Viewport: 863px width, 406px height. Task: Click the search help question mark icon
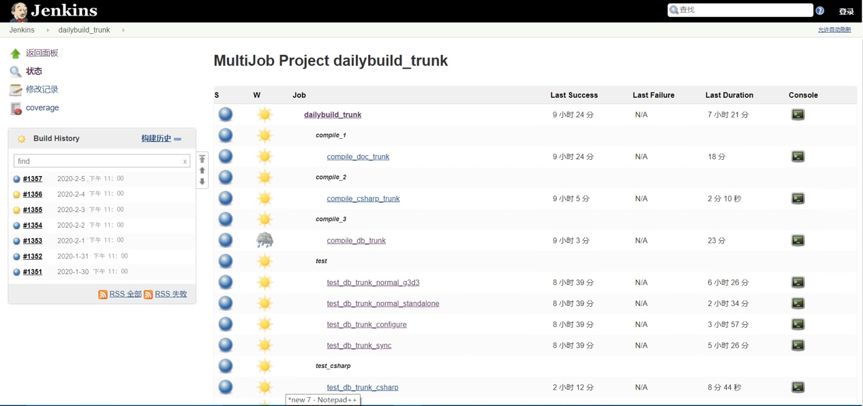tap(820, 10)
